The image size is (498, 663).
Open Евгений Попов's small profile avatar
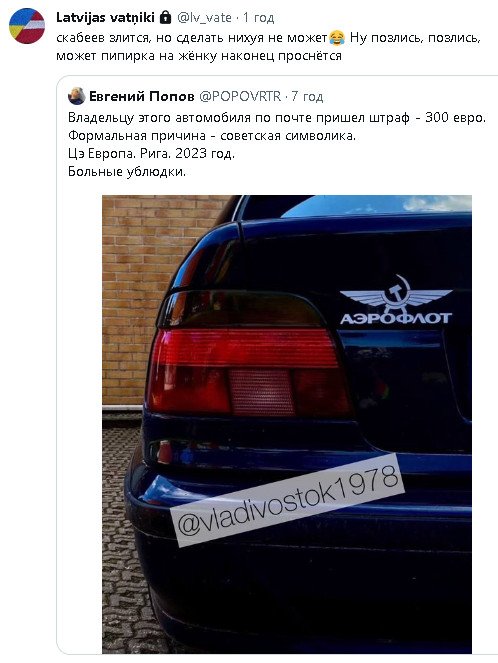[x=77, y=96]
